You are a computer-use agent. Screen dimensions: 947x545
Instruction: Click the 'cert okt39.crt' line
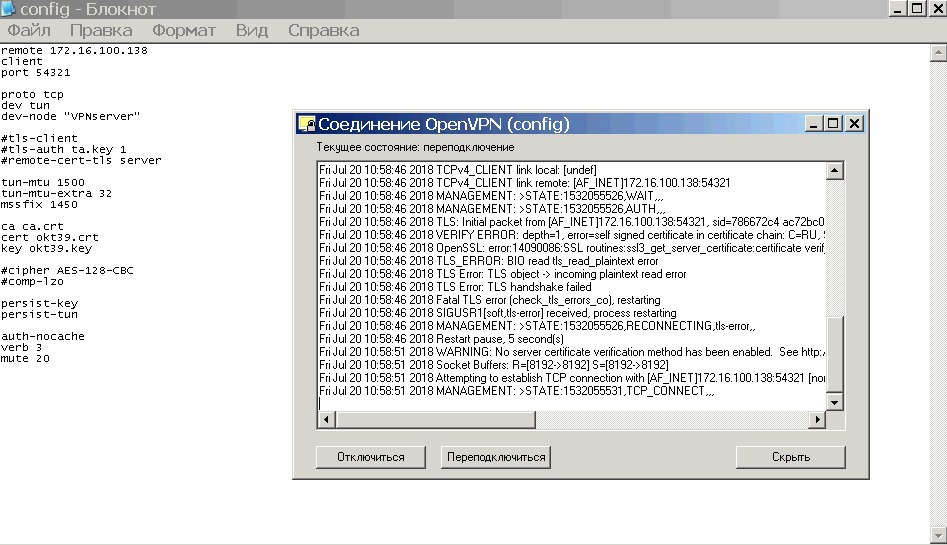coord(50,237)
